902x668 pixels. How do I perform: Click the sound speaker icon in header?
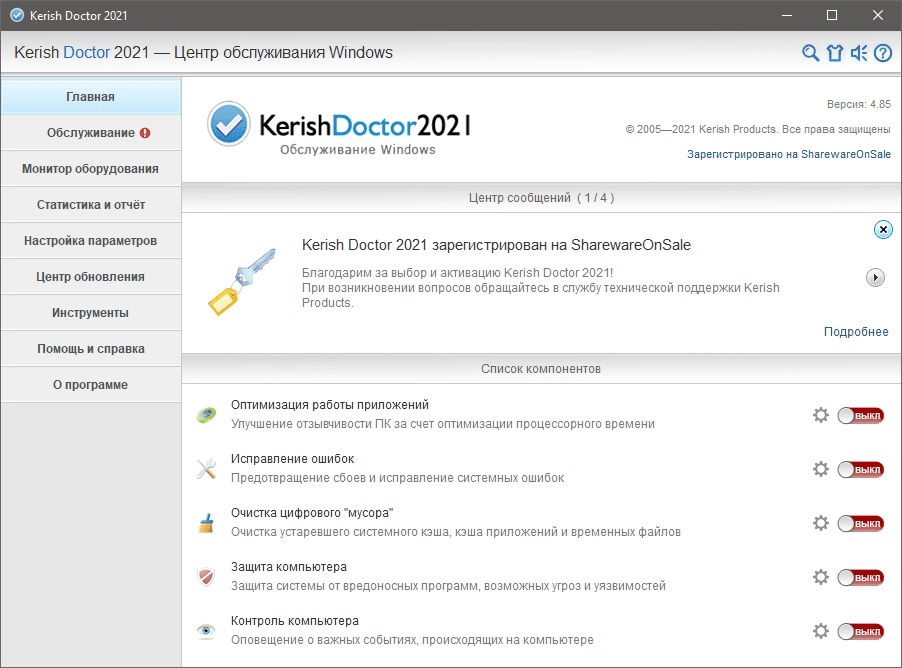[859, 53]
